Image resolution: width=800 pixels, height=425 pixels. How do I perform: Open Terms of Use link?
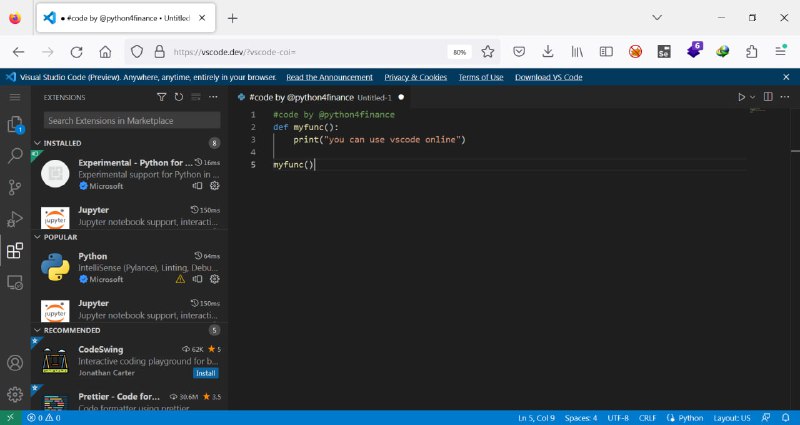coord(481,77)
